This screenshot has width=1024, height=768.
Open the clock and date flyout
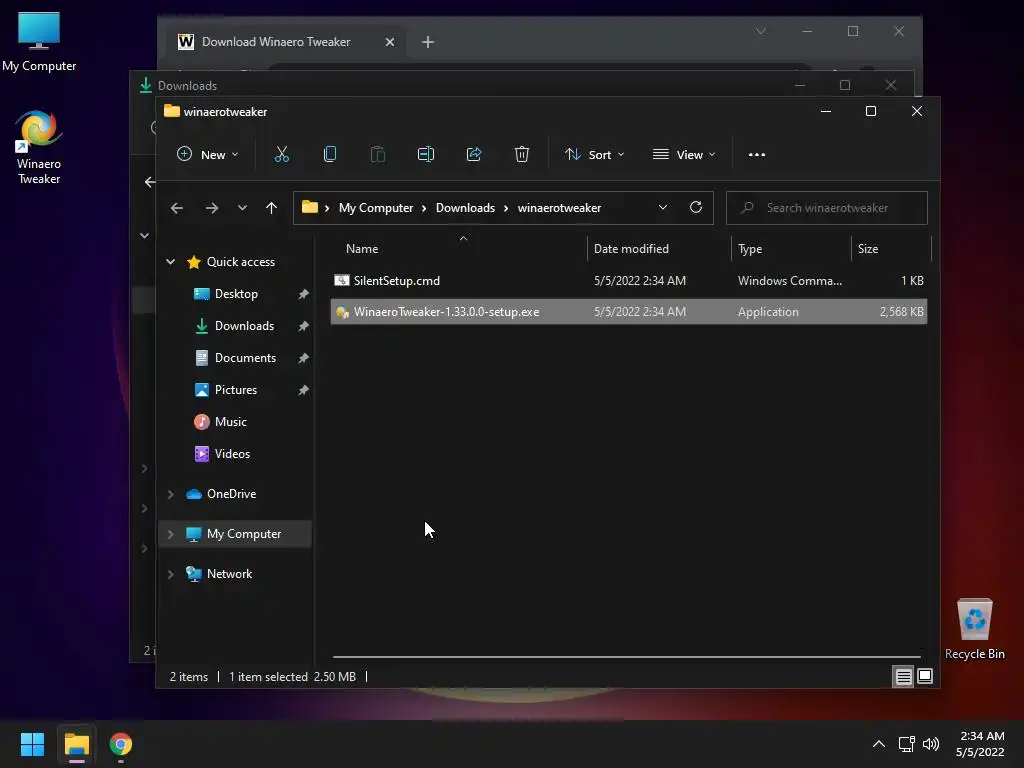(x=980, y=744)
